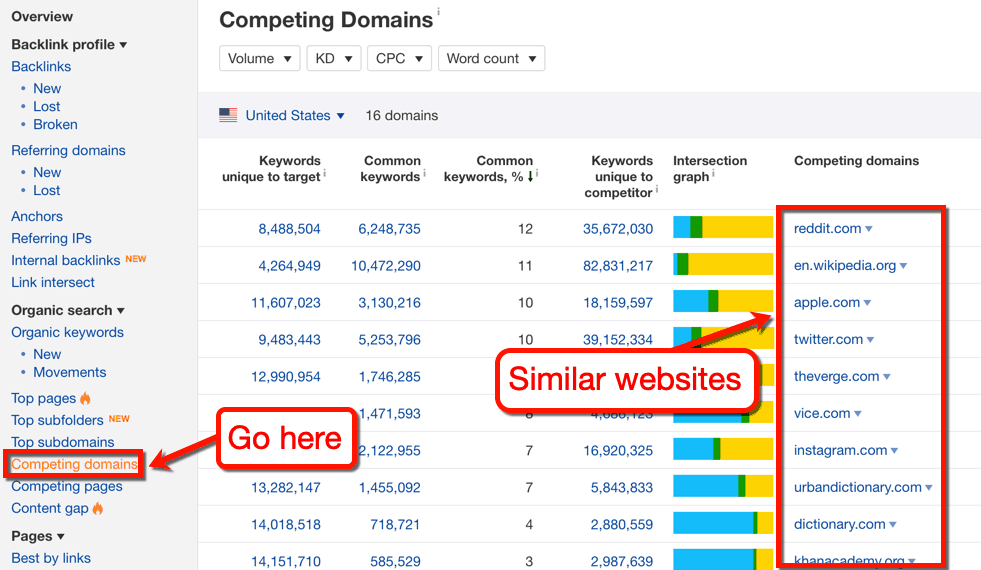Screen dimensions: 981x570
Task: Click the flame icon beside Content gap
Action: point(98,508)
